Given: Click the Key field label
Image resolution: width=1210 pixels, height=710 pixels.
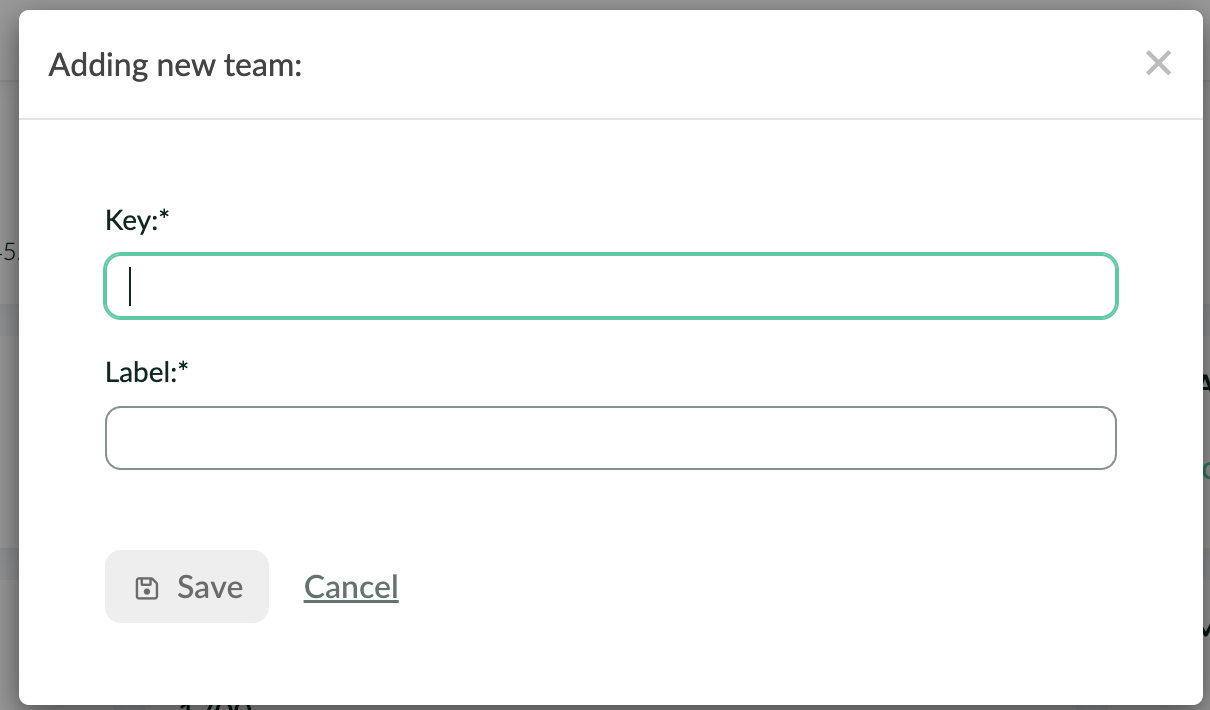Looking at the screenshot, I should tap(138, 220).
